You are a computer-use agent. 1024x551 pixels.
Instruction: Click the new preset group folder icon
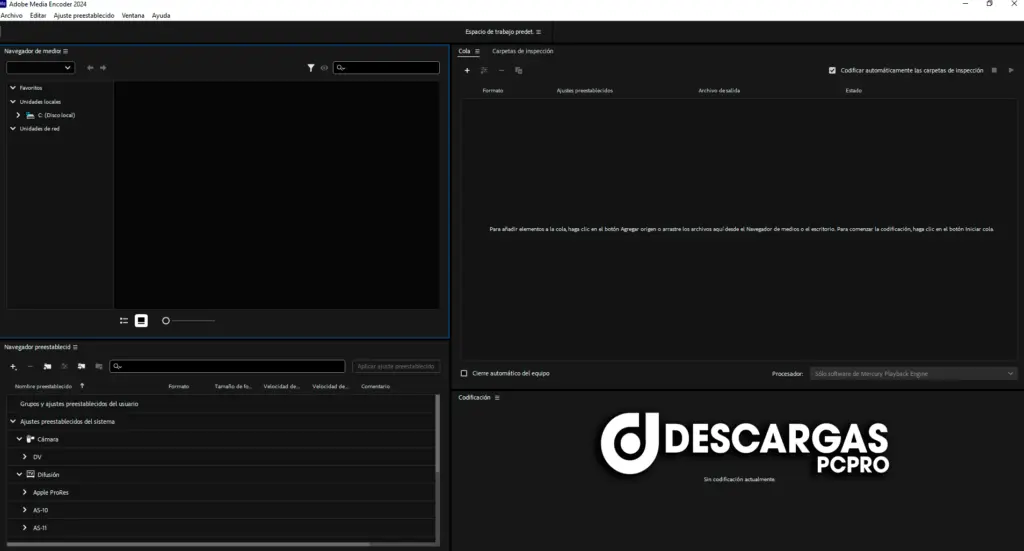coord(47,367)
